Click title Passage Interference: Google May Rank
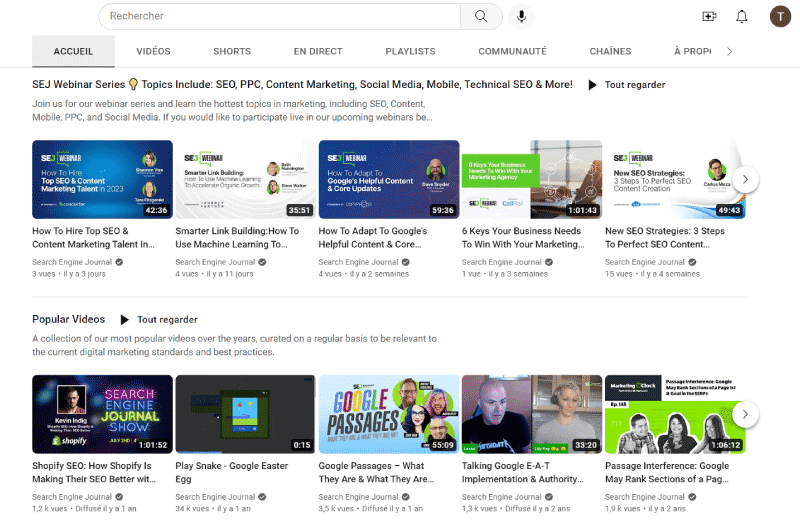The height and width of the screenshot is (530, 800). pos(667,472)
